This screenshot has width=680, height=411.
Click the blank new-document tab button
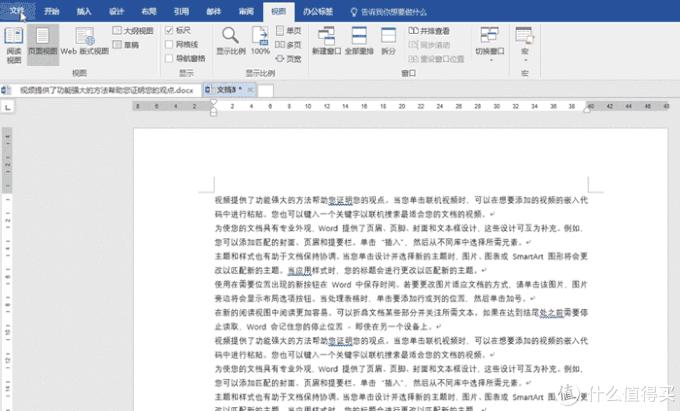click(266, 90)
